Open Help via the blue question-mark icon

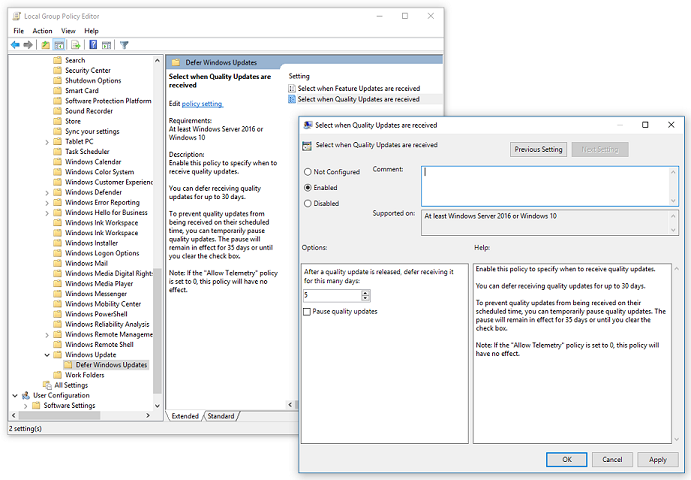coord(93,45)
